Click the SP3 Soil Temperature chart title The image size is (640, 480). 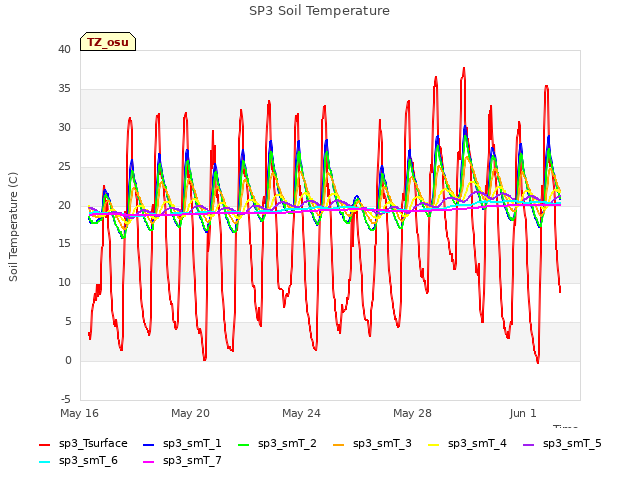pyautogui.click(x=319, y=11)
